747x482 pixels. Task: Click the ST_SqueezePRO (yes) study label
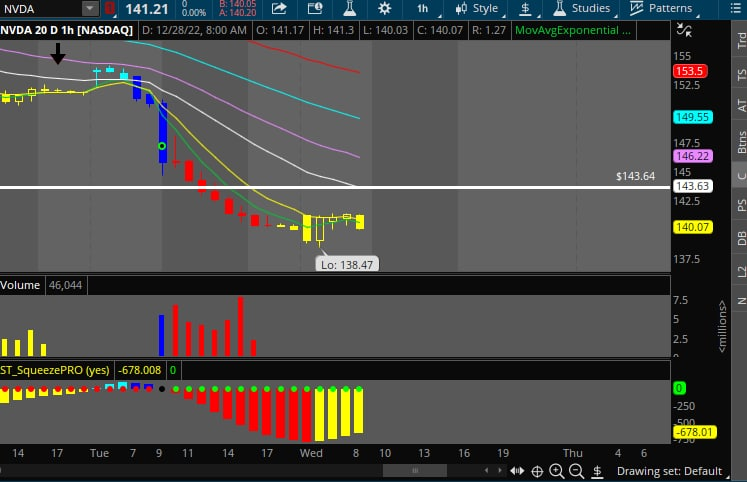click(x=55, y=370)
